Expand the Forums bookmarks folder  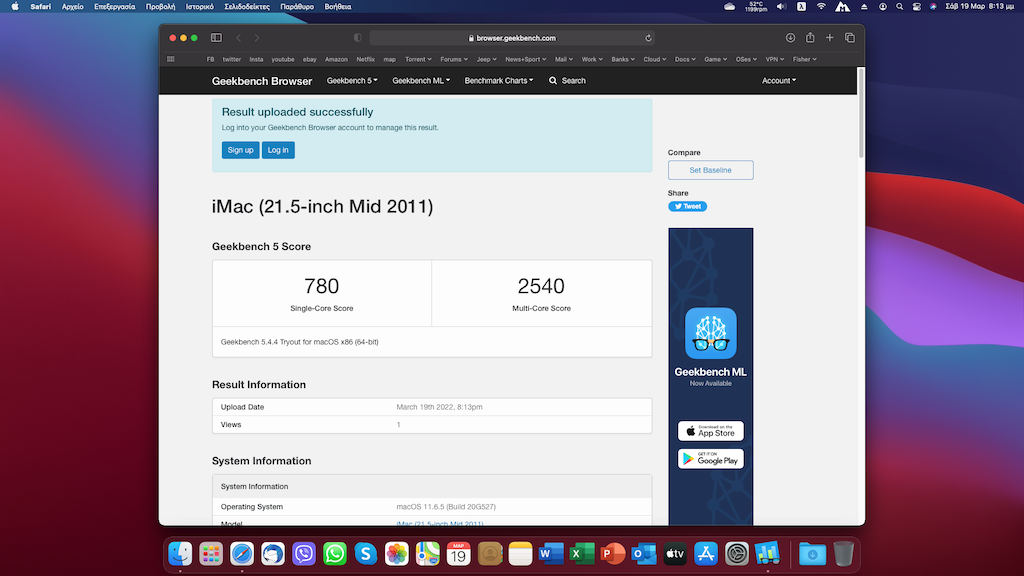(454, 59)
